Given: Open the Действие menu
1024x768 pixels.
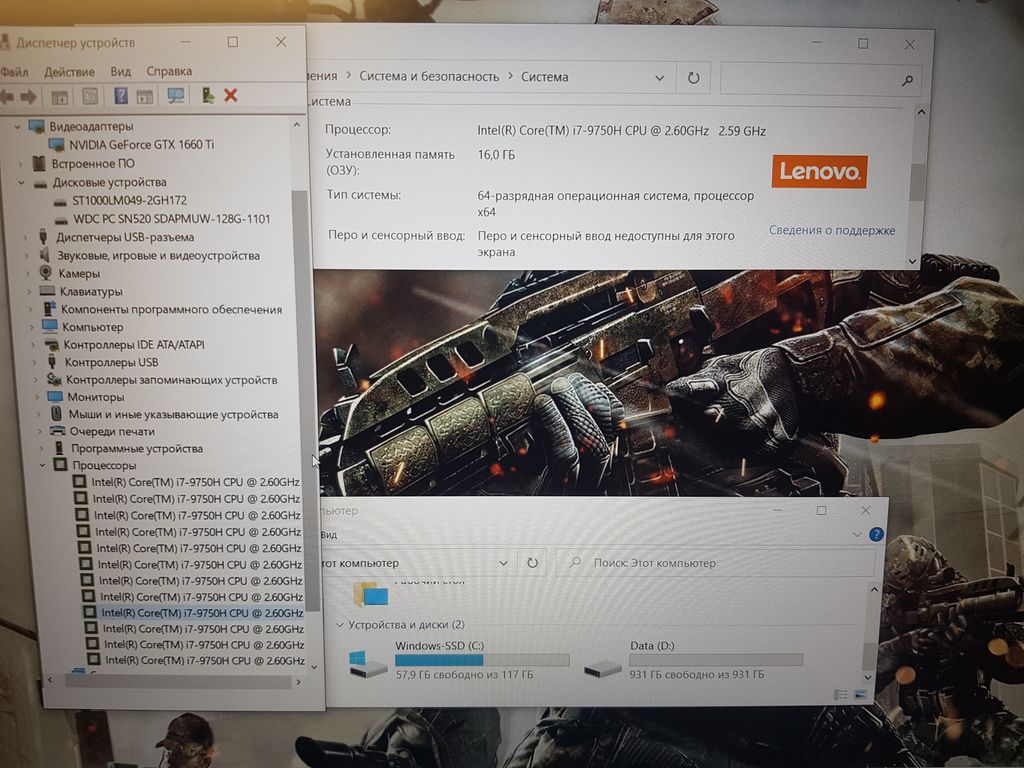Looking at the screenshot, I should [70, 72].
